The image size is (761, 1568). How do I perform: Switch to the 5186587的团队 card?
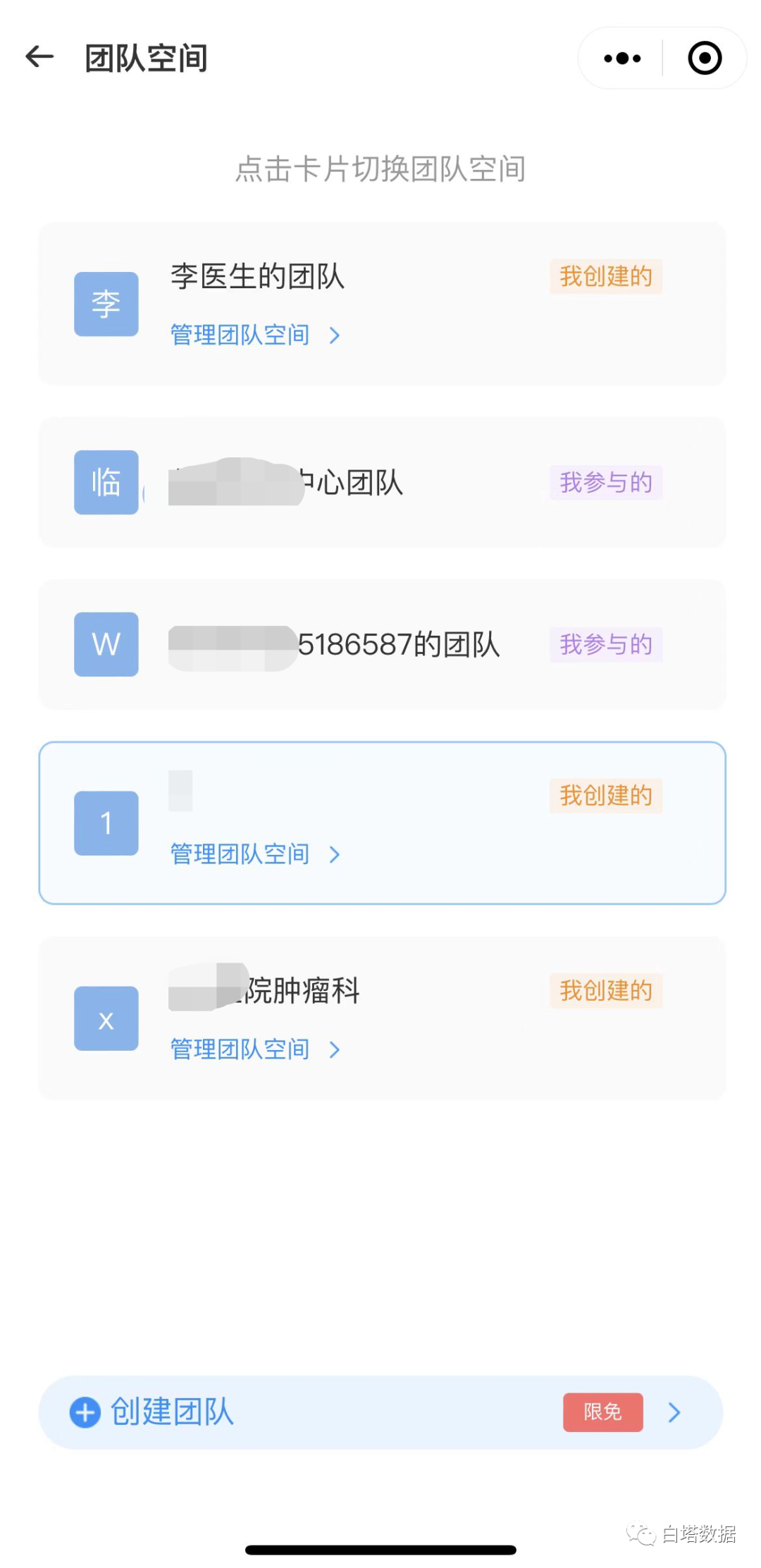coord(382,644)
